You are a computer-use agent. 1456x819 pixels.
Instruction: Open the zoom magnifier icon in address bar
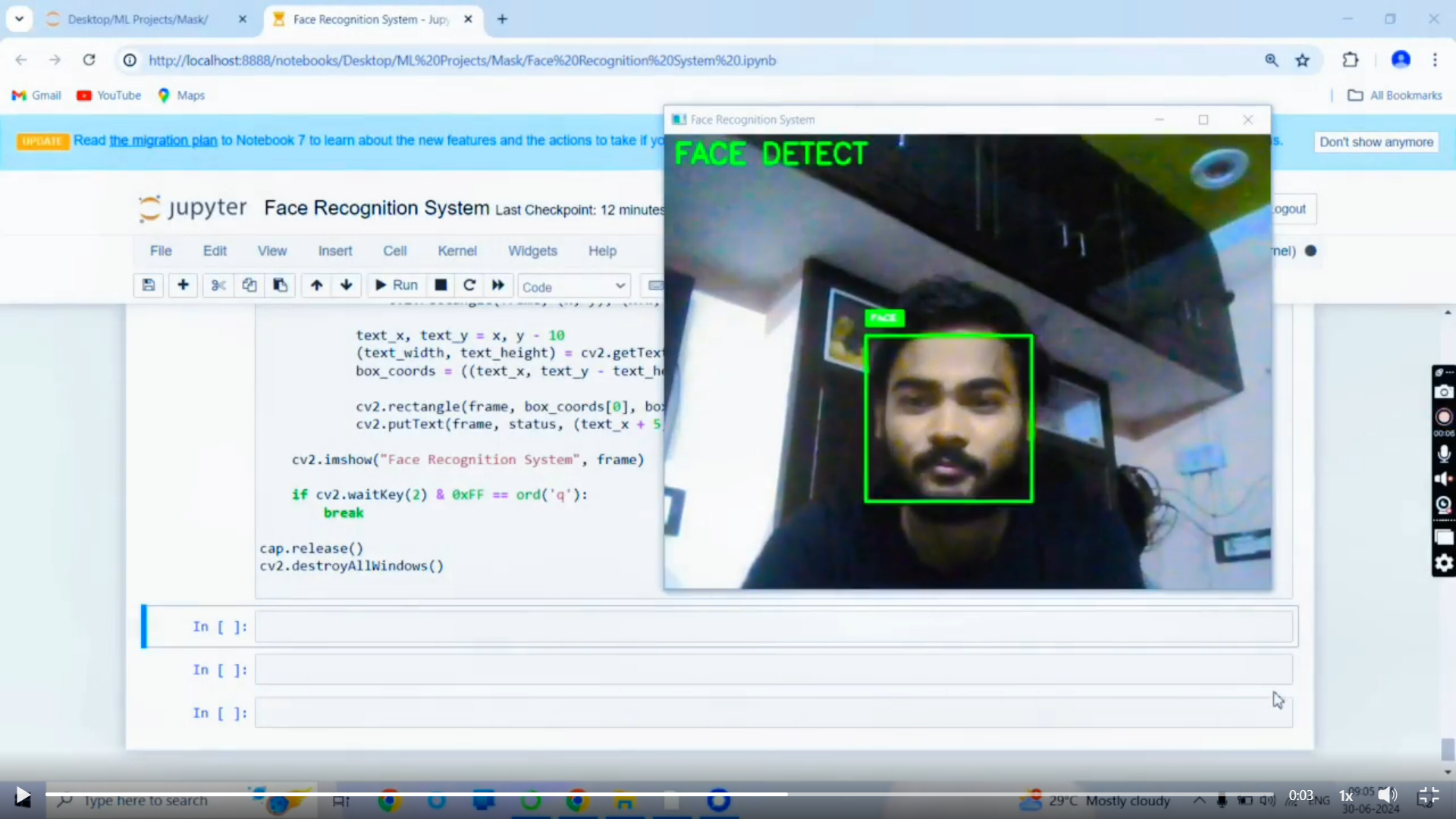(x=1272, y=60)
